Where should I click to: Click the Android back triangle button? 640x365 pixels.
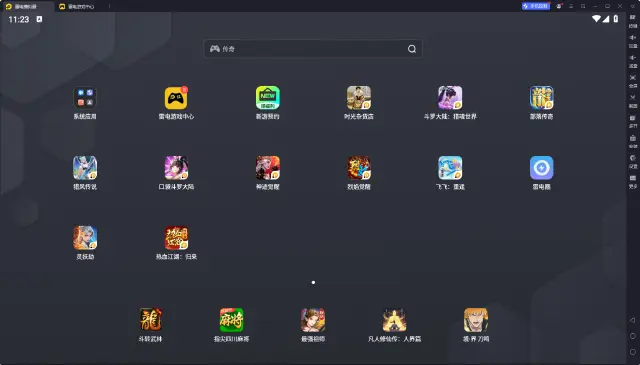633,320
